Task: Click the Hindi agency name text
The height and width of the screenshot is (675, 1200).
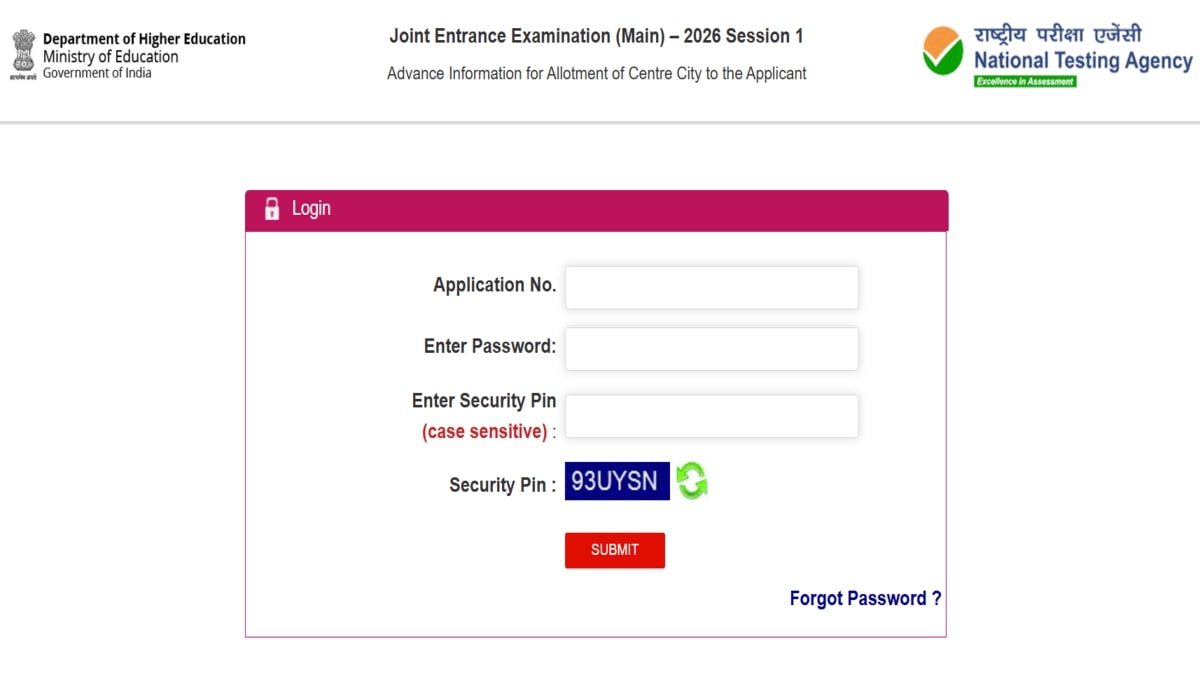Action: pos(1058,35)
